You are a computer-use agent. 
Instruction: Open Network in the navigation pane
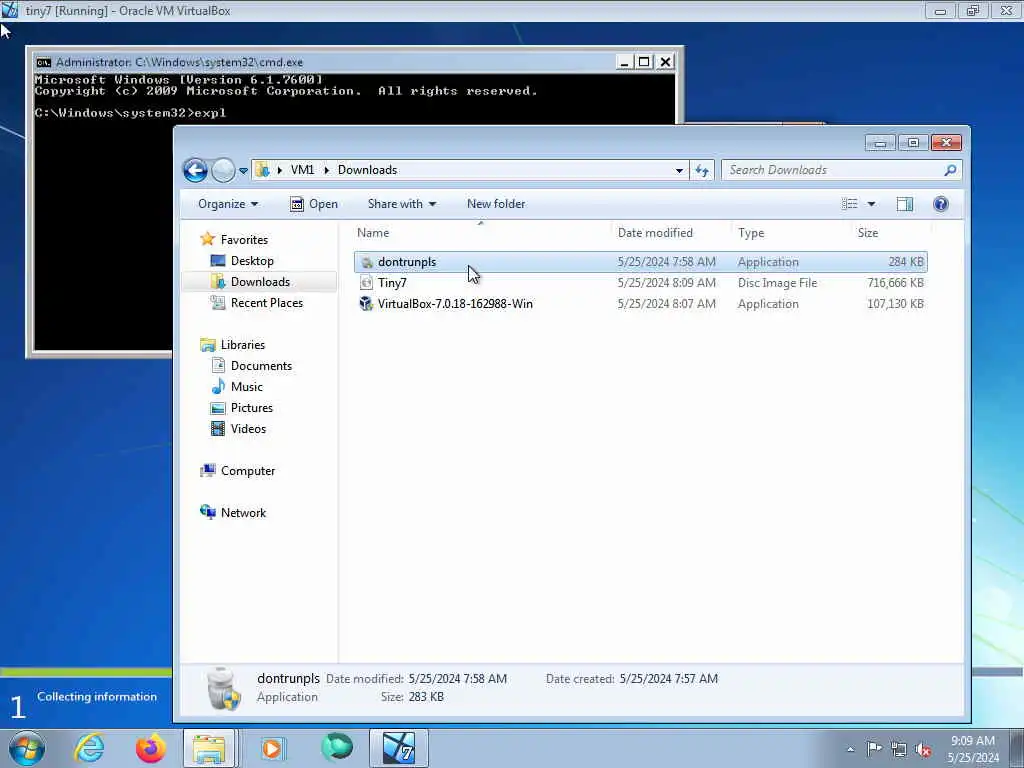click(x=243, y=513)
